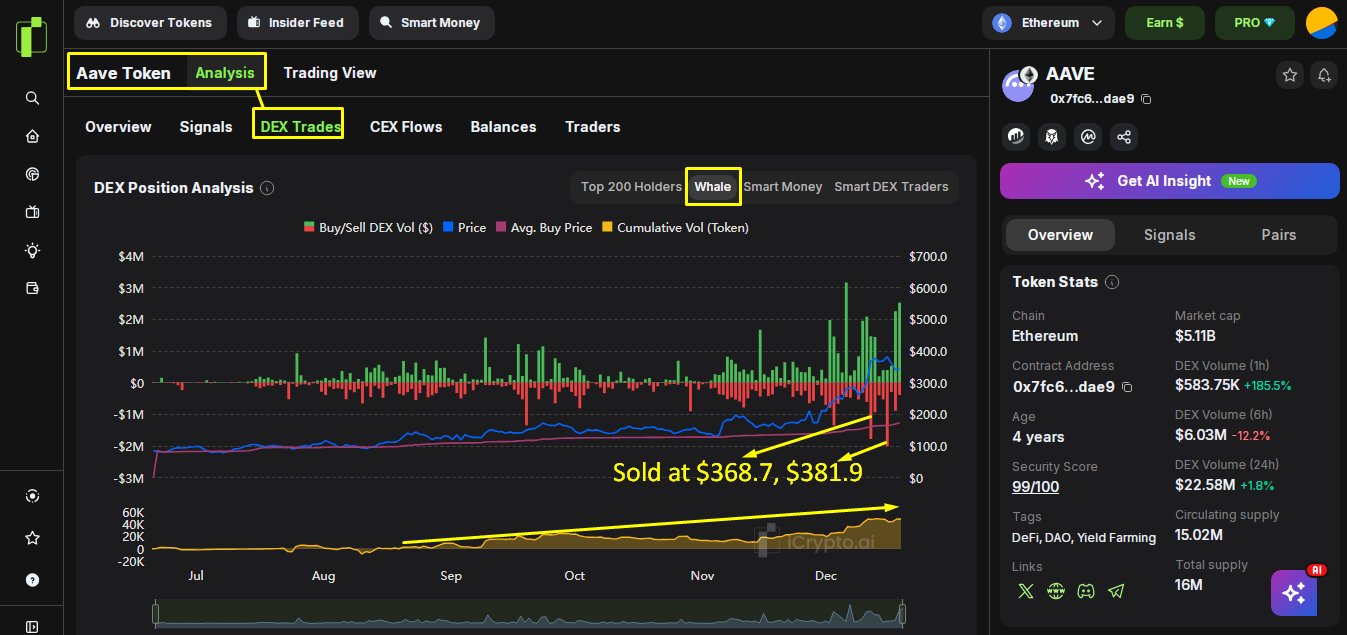
Task: Click the Earn $ button
Action: point(1165,22)
